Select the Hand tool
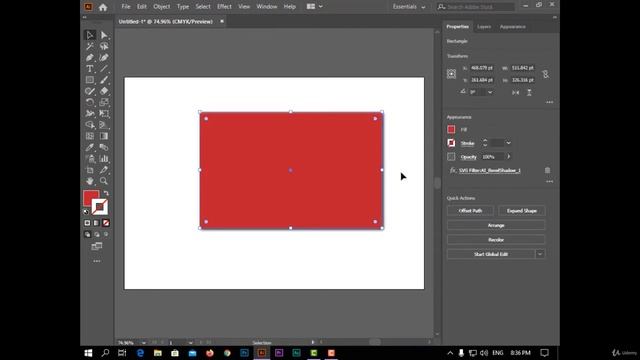This screenshot has width=640, height=360. coord(90,181)
